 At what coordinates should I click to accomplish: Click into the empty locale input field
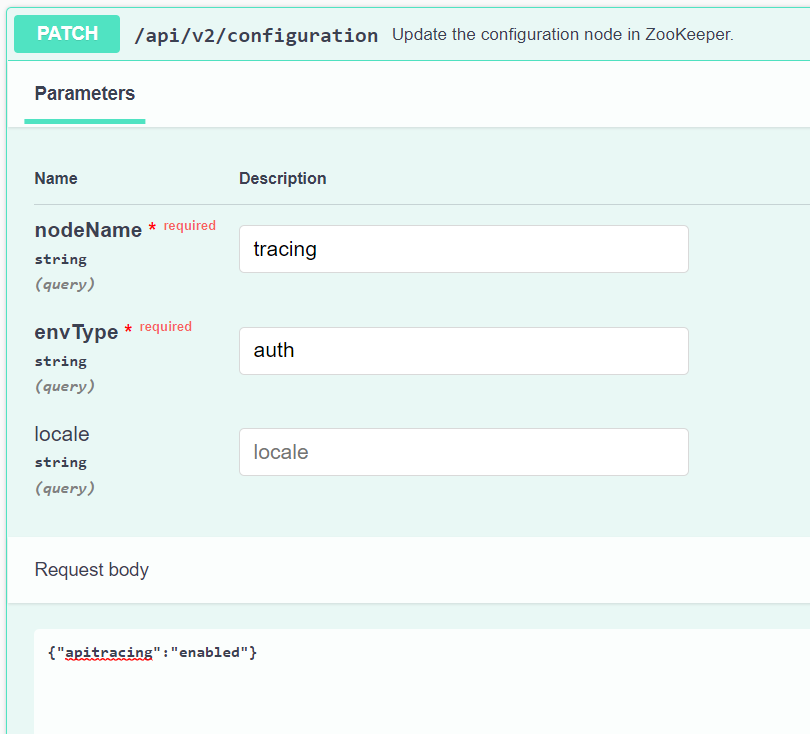click(463, 452)
